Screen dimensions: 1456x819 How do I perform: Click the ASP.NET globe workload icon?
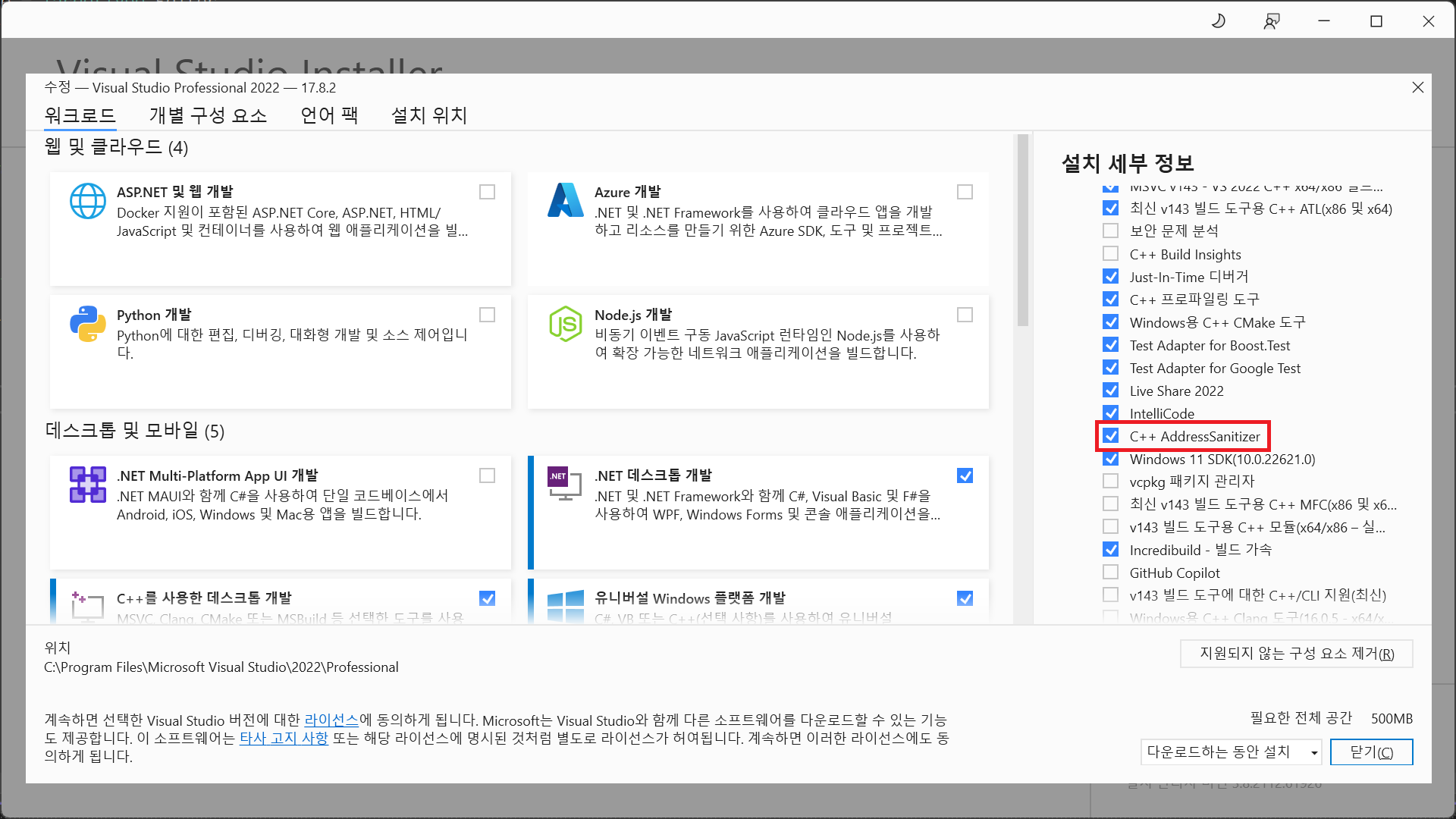point(88,201)
